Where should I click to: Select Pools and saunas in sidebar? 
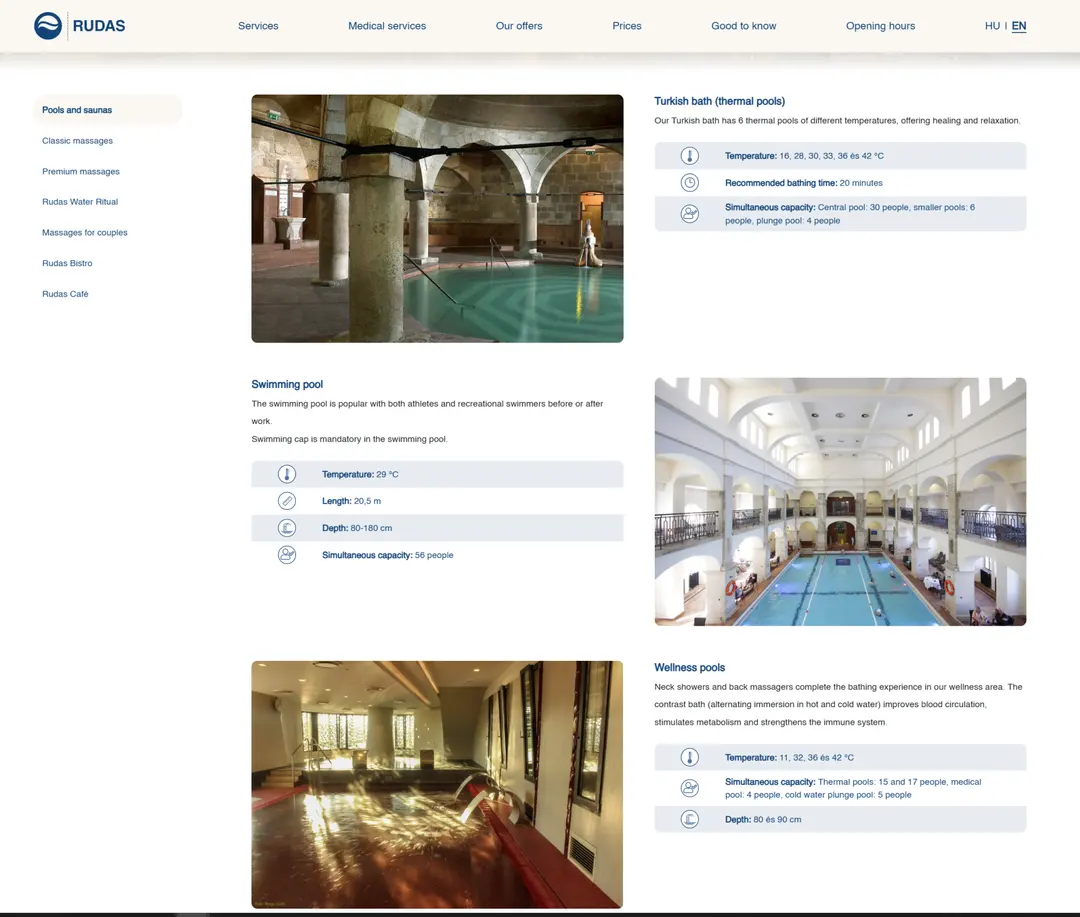coord(107,110)
